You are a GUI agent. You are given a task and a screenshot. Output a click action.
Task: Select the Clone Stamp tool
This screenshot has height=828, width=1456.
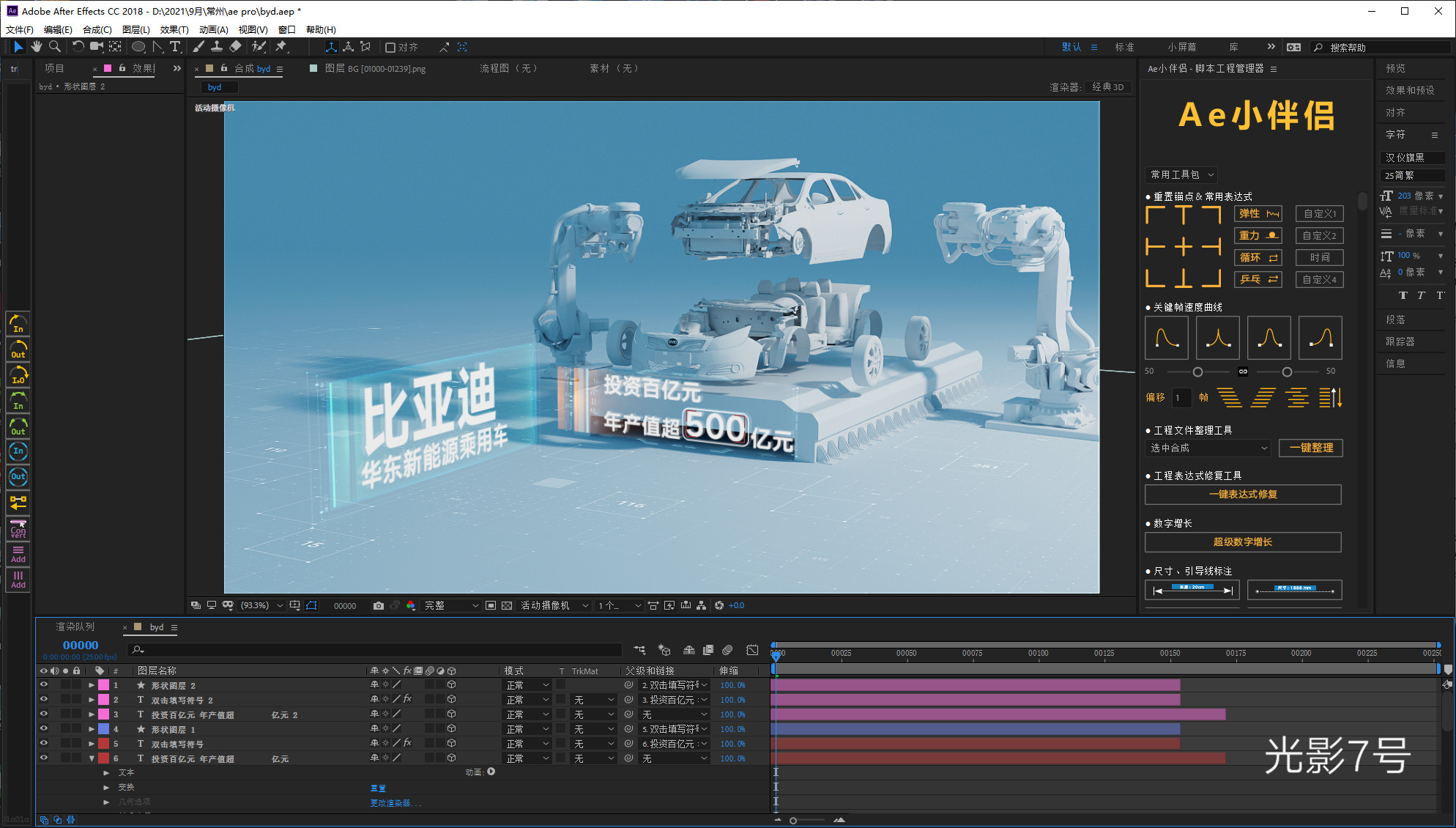(x=217, y=47)
